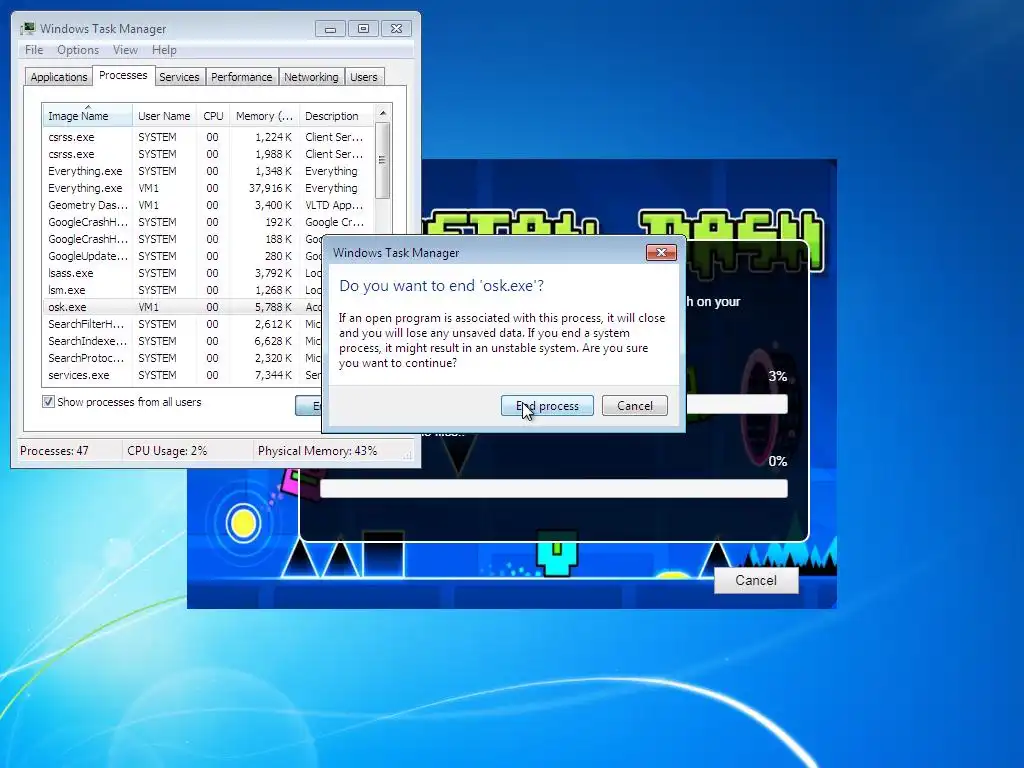The image size is (1024, 768).
Task: Select the Geometry Das... process row
Action: click(x=209, y=205)
